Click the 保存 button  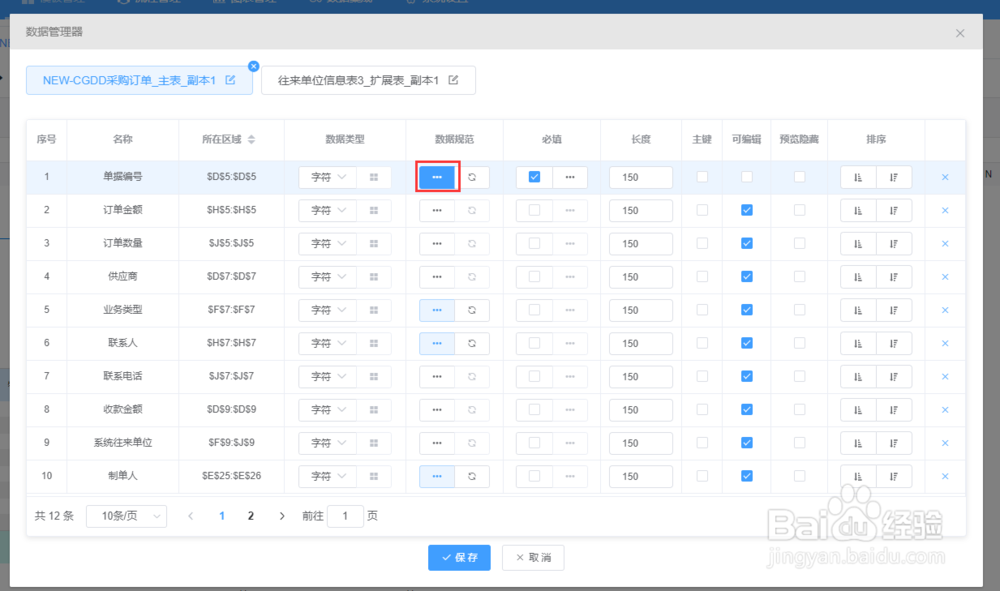[x=459, y=558]
